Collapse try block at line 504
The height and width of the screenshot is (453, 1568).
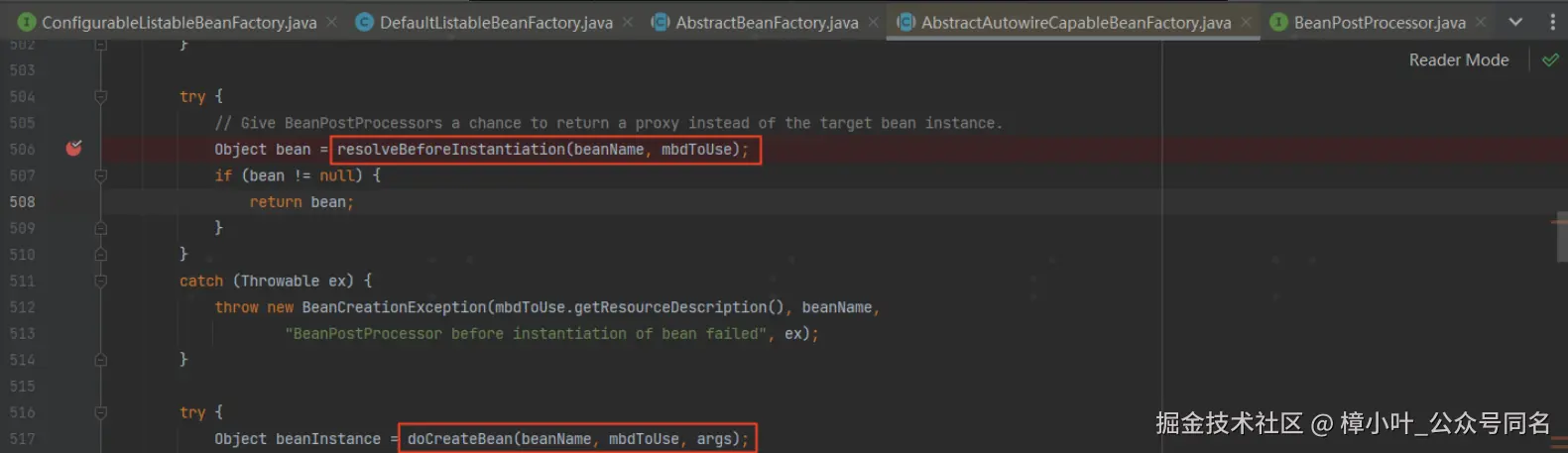click(100, 96)
